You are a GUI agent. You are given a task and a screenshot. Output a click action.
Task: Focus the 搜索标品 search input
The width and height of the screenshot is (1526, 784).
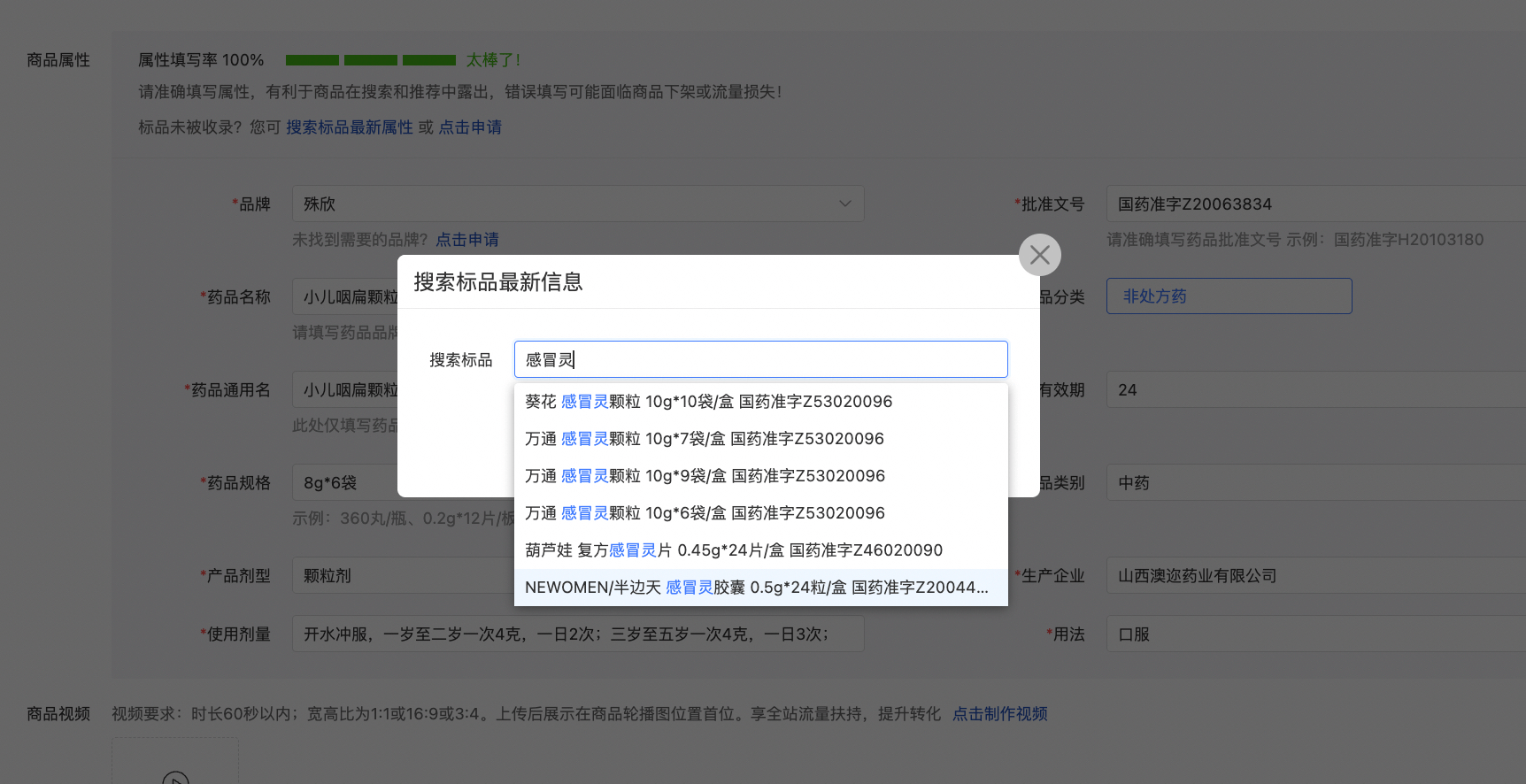[x=760, y=359]
